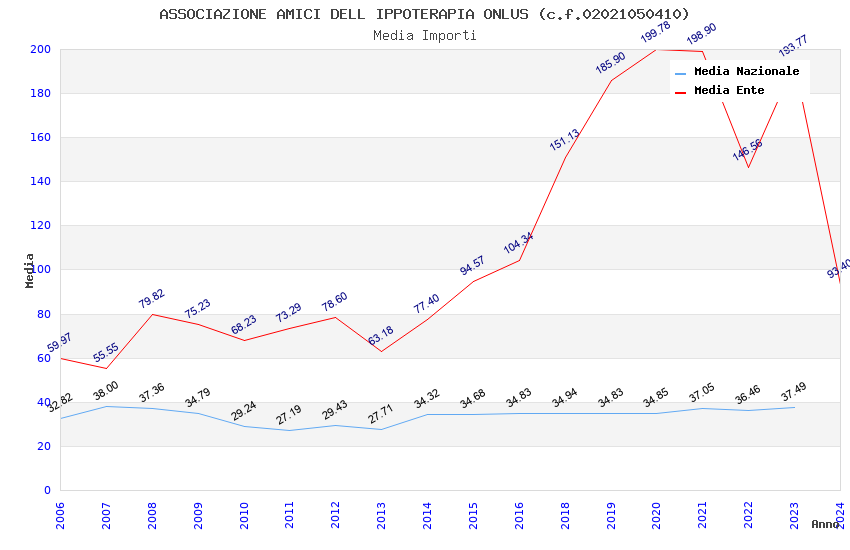Click the 2022 year axis label
This screenshot has height=550, width=850.
749,515
